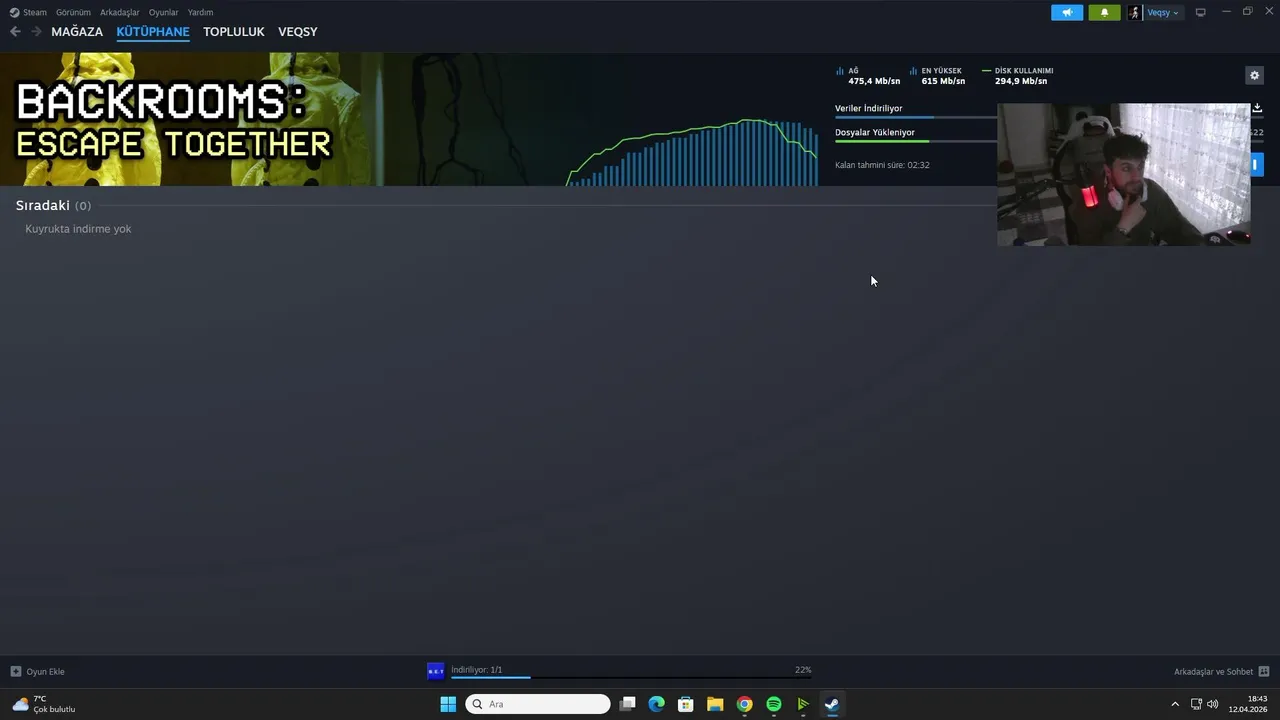This screenshot has width=1280, height=720.
Task: Open the Görünüm menu
Action: coord(73,12)
